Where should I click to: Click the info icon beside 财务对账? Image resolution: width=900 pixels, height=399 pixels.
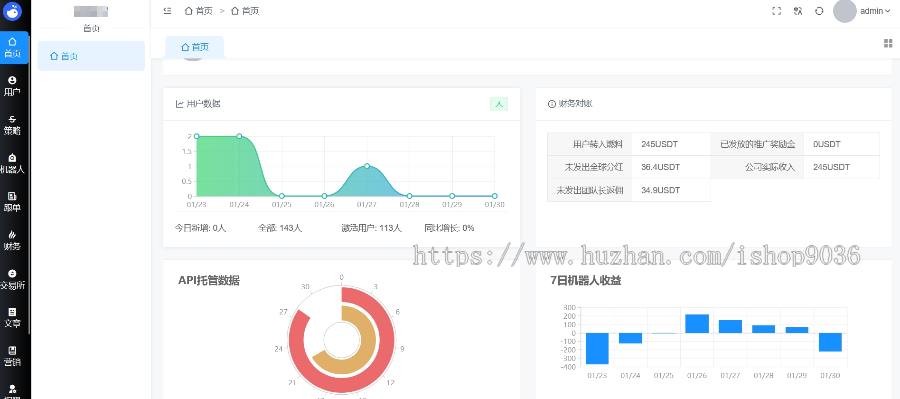point(552,104)
